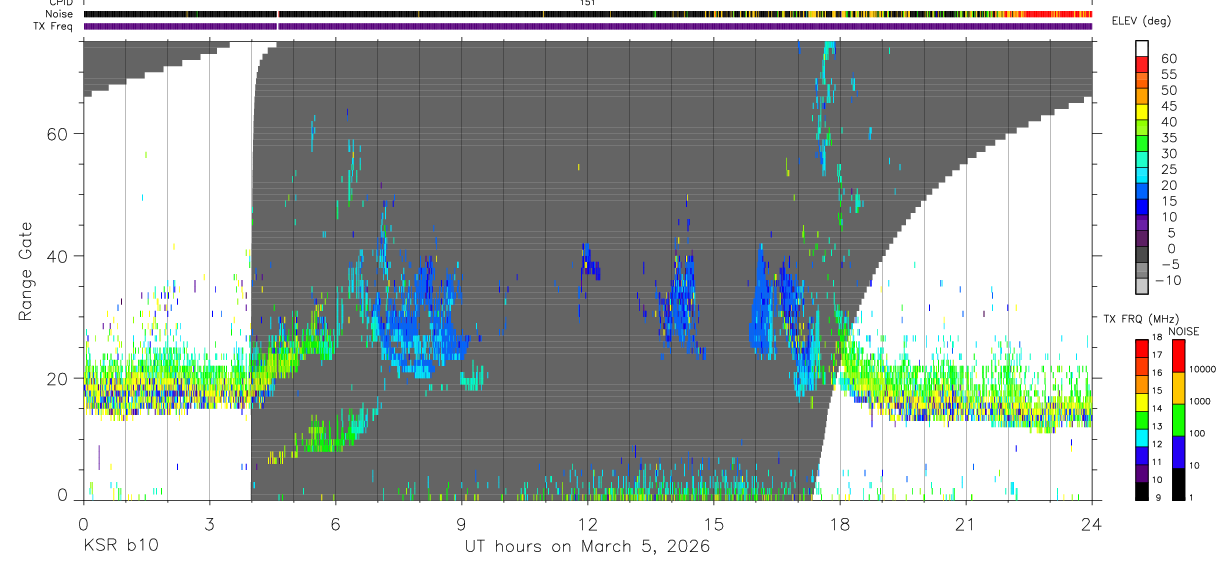This screenshot has width=1228, height=567.
Task: Click the 'TX Freq' row label at top left
Action: pos(54,26)
